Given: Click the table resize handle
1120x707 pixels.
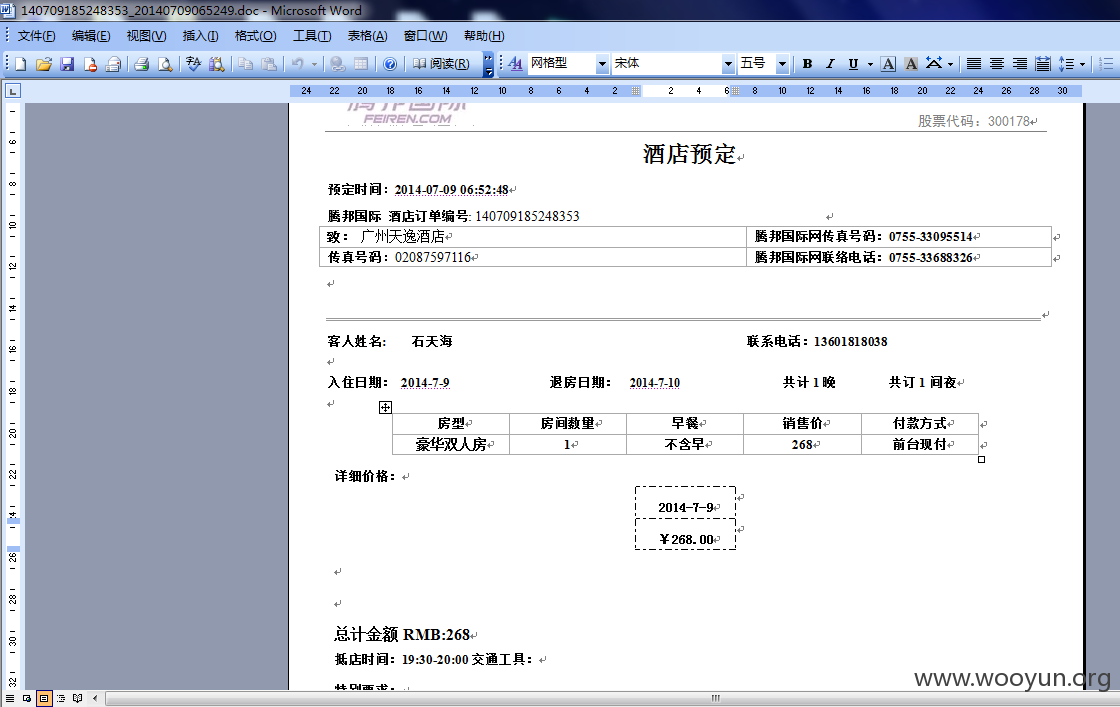Looking at the screenshot, I should 981,459.
